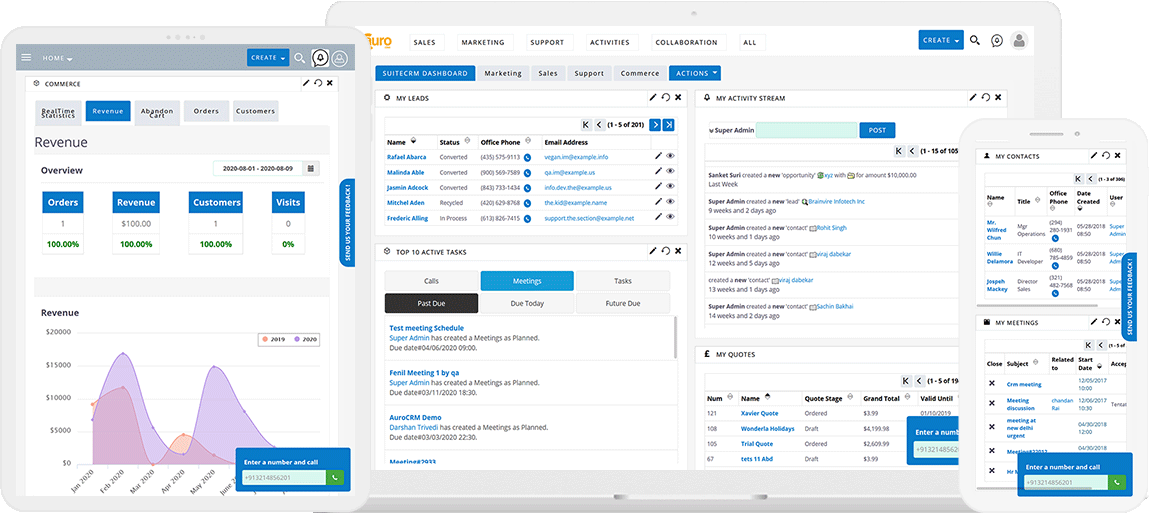Edit the Malinda Able lead row with the pencil

[x=658, y=172]
